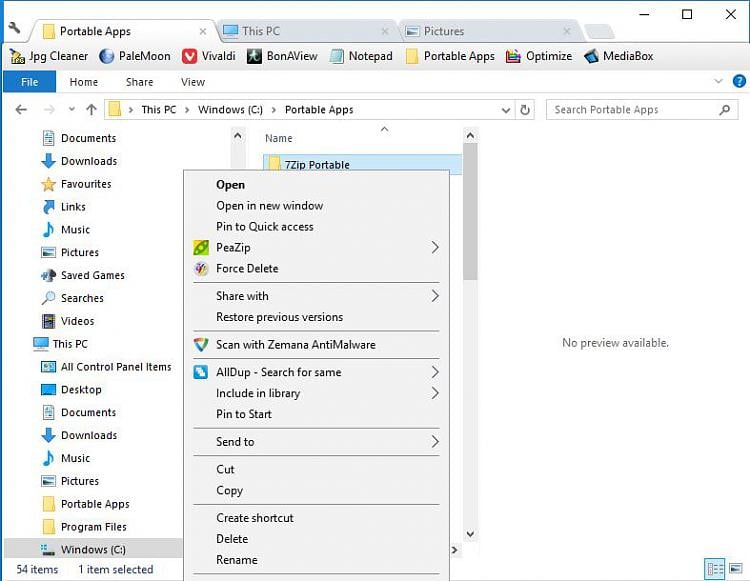
Task: Open Videos in the navigation pane
Action: [68, 321]
